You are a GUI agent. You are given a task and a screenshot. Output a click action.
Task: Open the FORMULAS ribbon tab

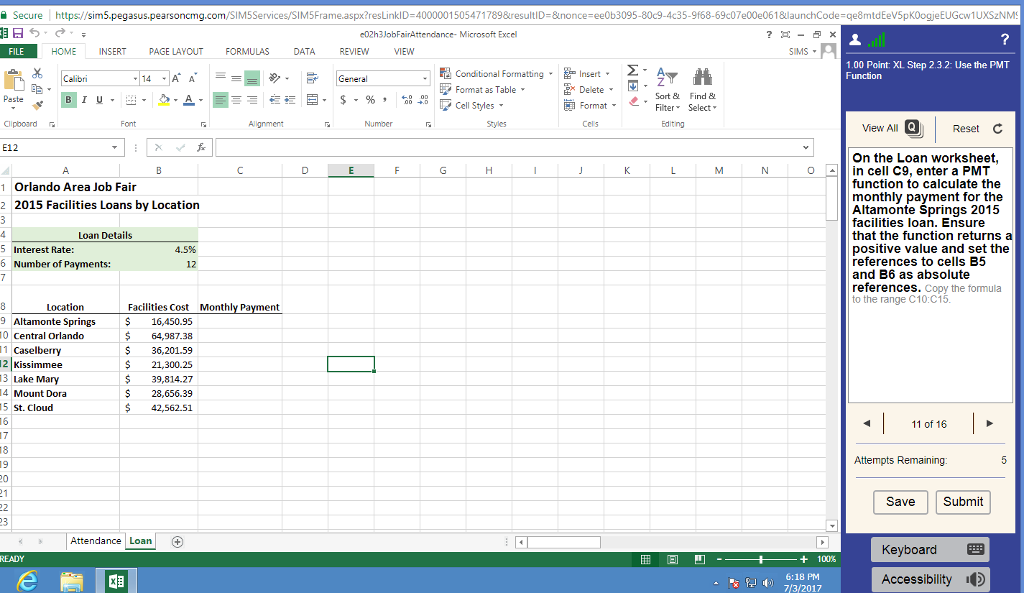coord(247,51)
